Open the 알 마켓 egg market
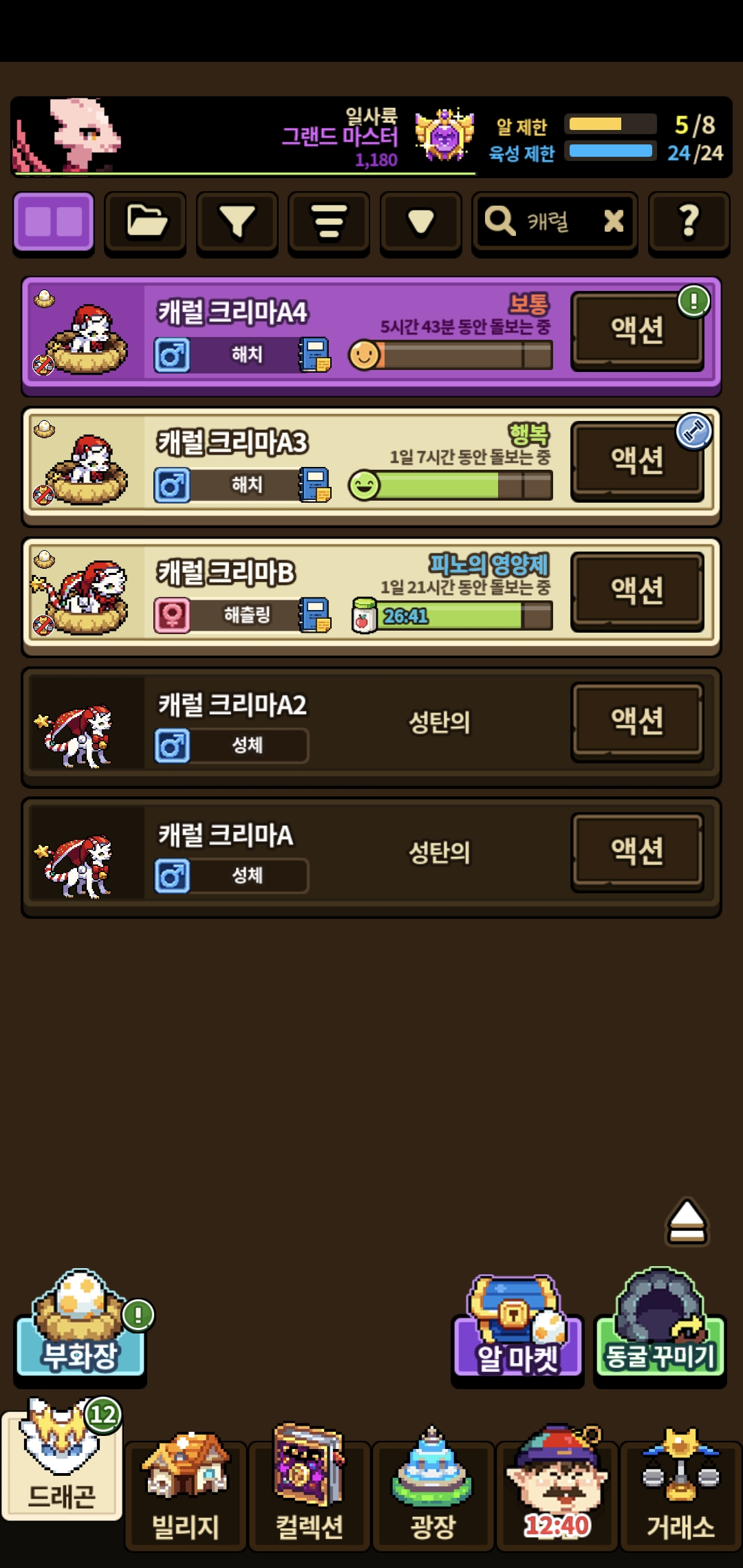Image resolution: width=743 pixels, height=1568 pixels. pos(517,1327)
